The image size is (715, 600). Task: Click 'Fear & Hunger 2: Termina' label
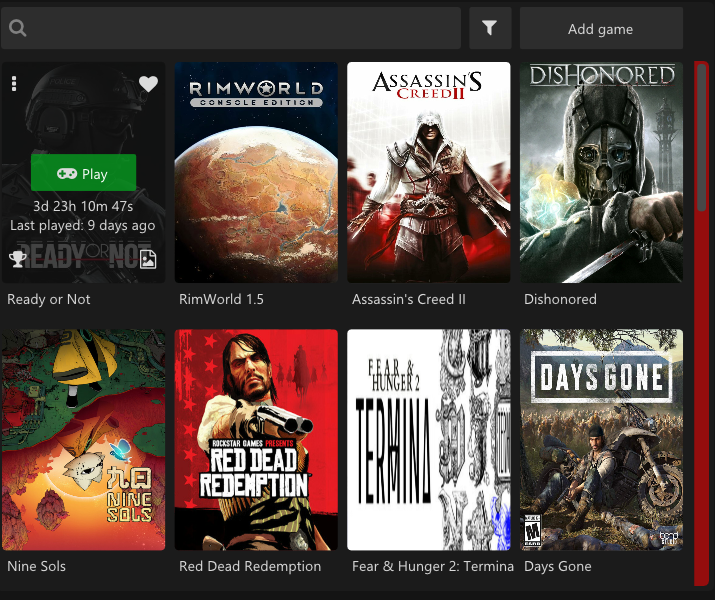pos(433,566)
